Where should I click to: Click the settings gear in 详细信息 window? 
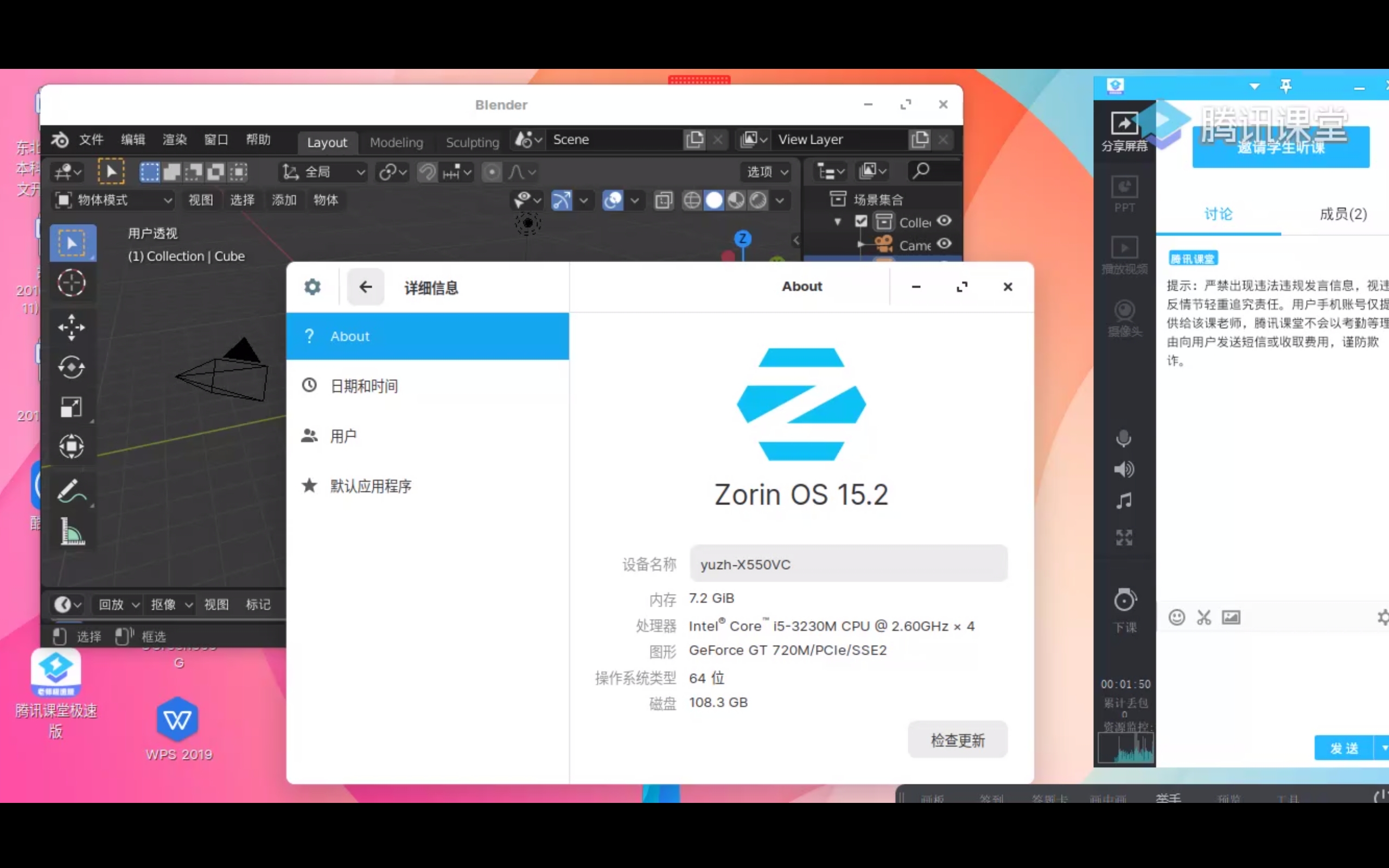[x=312, y=286]
